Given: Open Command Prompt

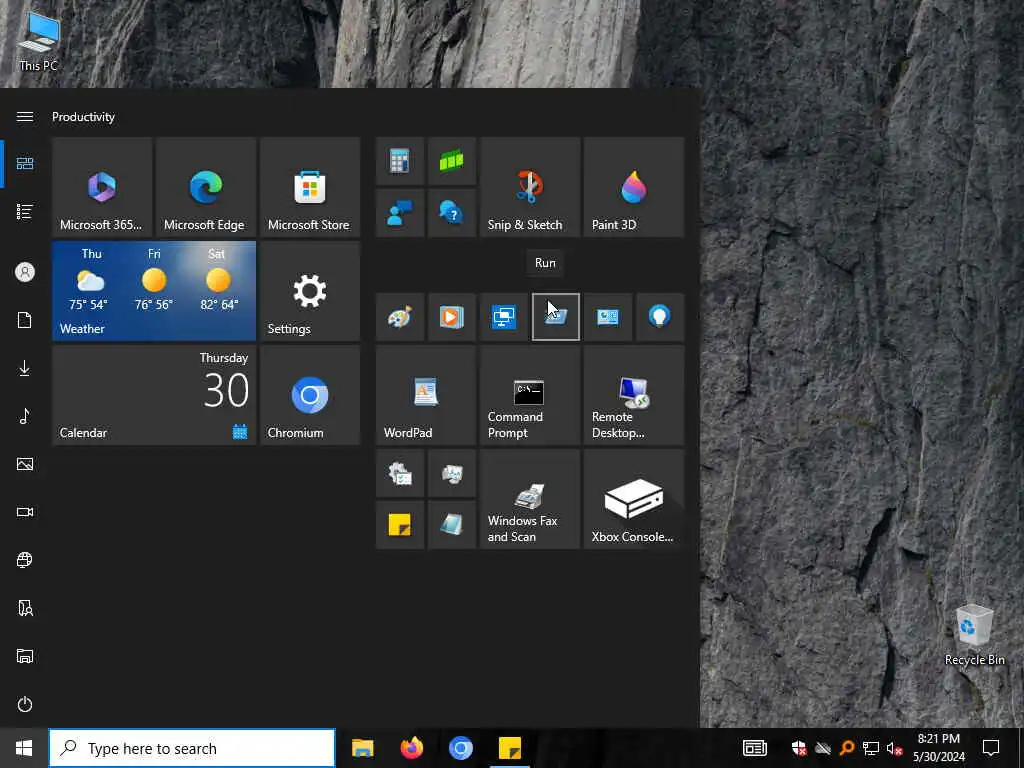Looking at the screenshot, I should [x=530, y=395].
